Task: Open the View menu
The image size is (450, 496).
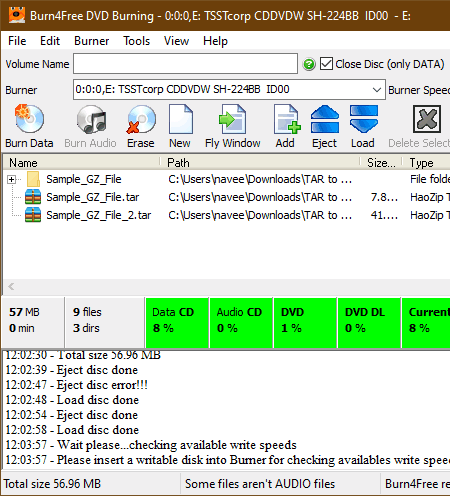Action: click(176, 41)
